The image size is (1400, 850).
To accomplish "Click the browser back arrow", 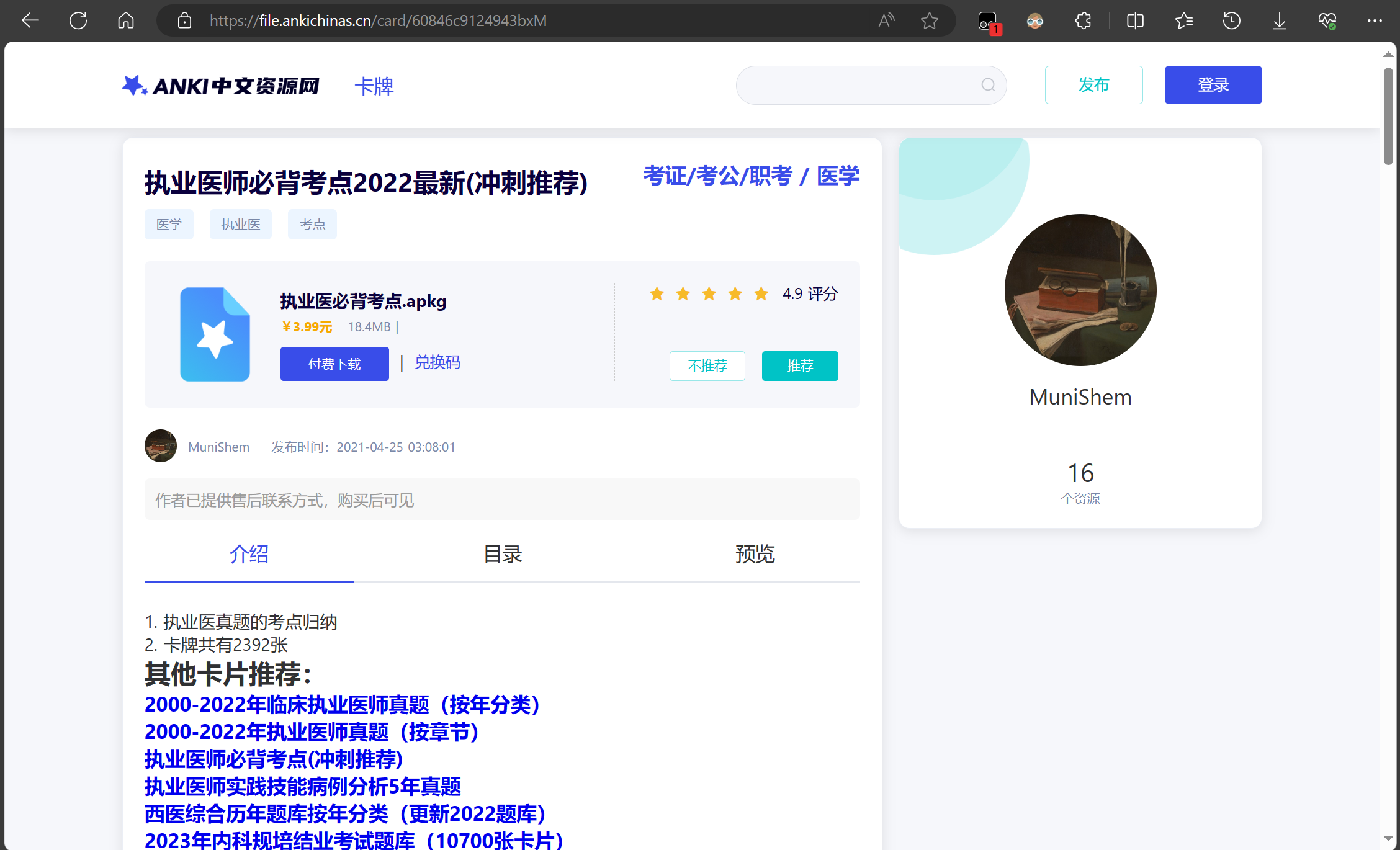I will 30,20.
